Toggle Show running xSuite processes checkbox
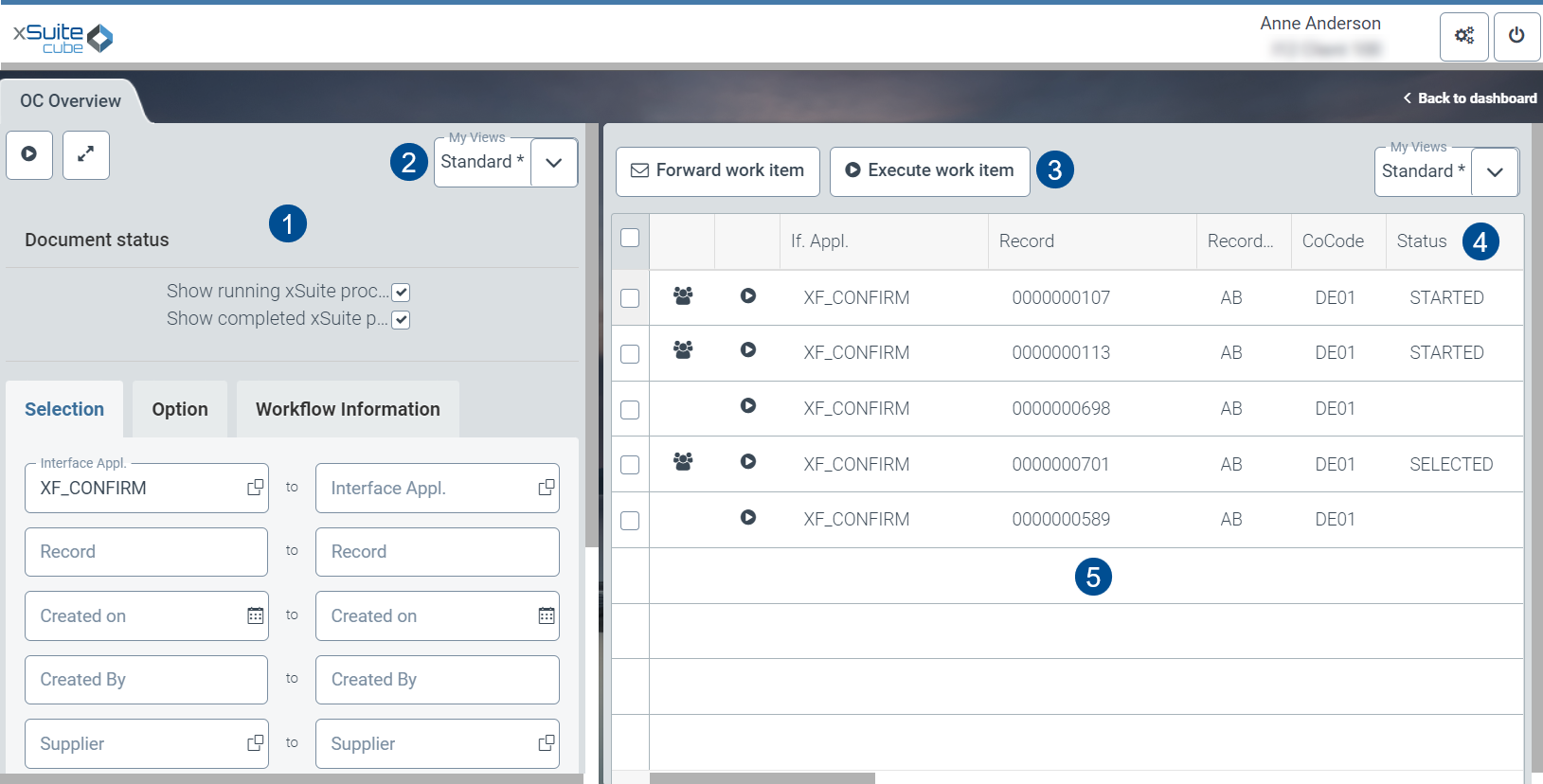The image size is (1543, 784). 401,292
